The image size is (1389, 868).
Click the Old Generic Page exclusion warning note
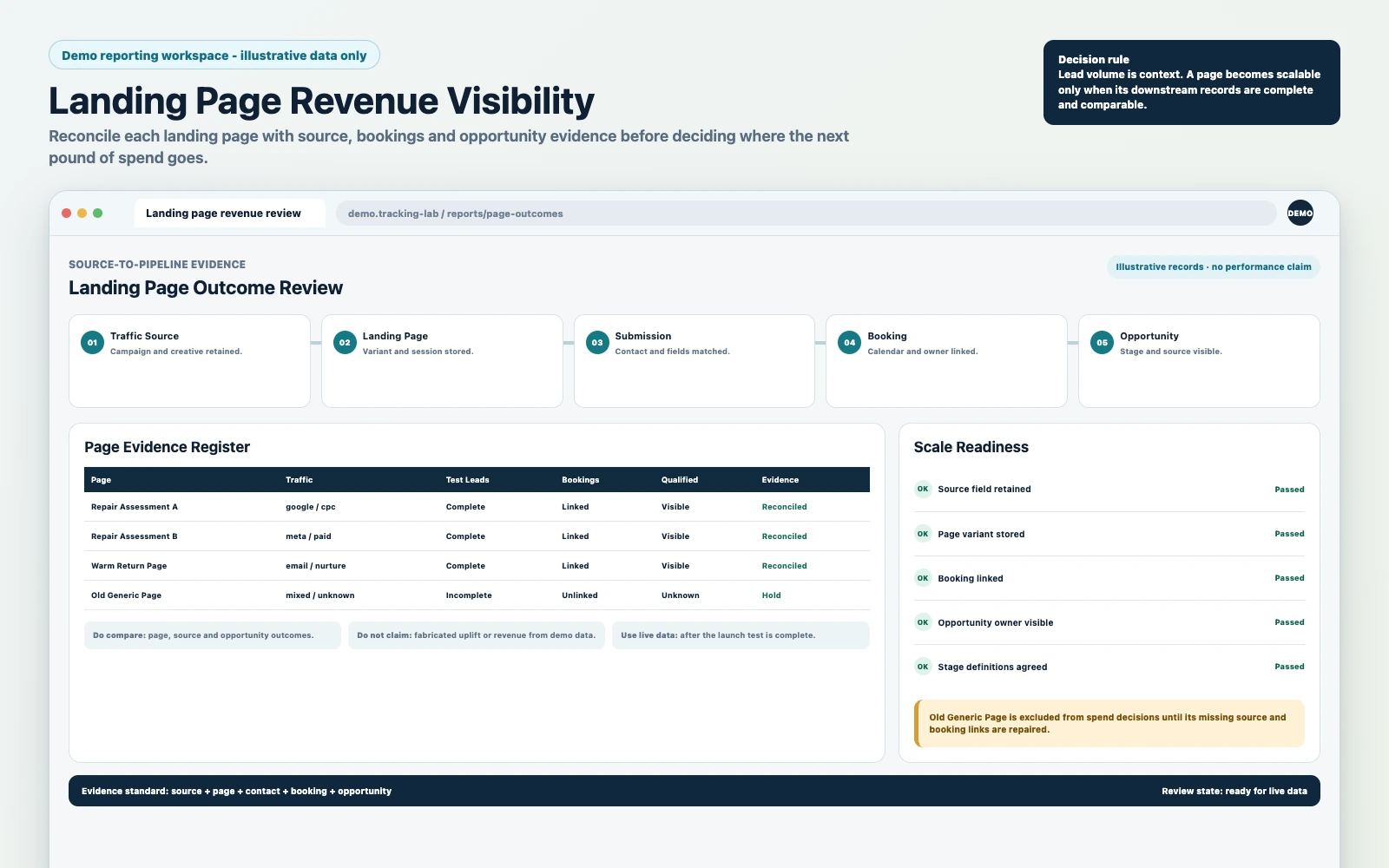(1109, 723)
